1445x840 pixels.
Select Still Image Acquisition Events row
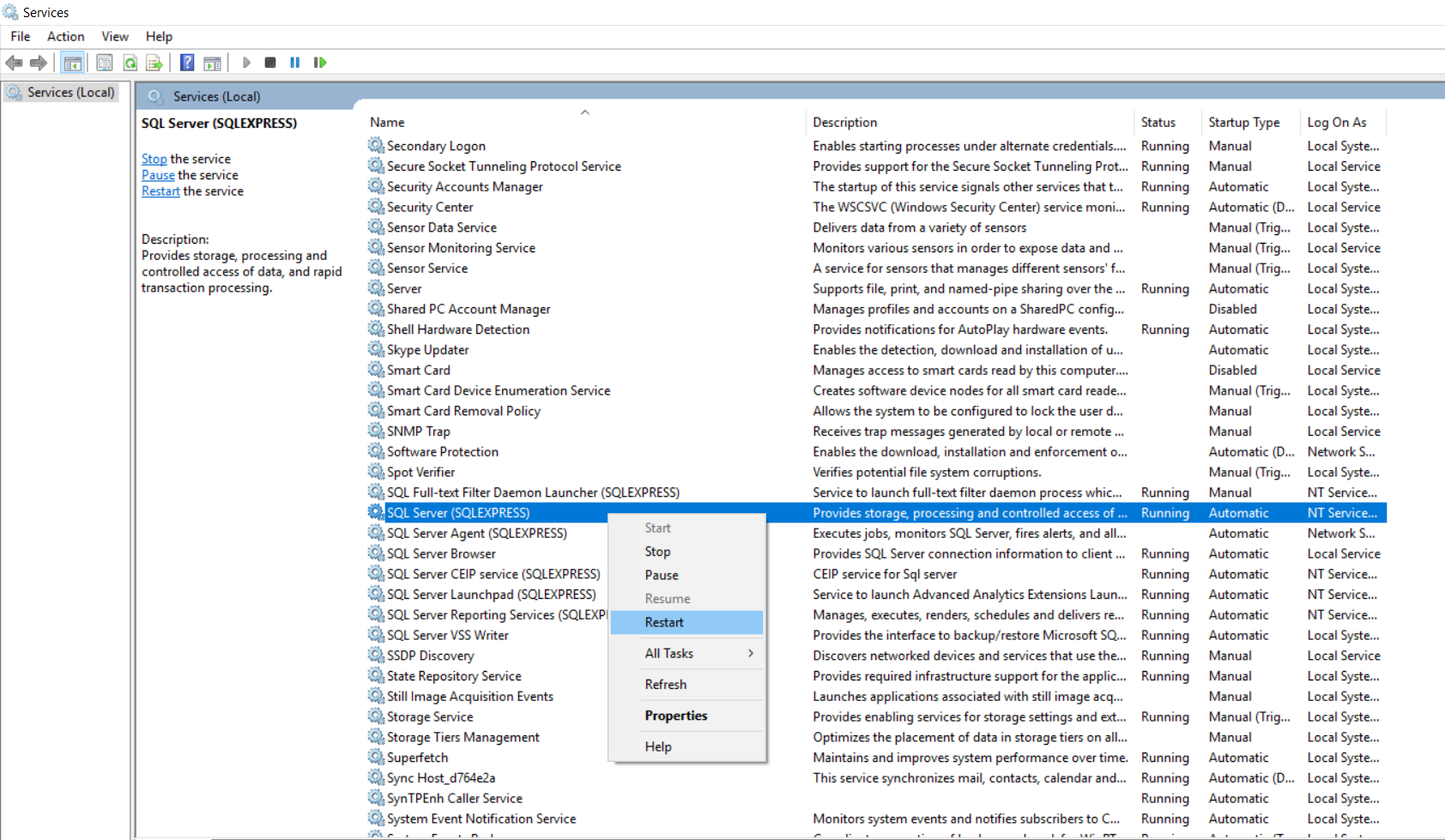876,696
